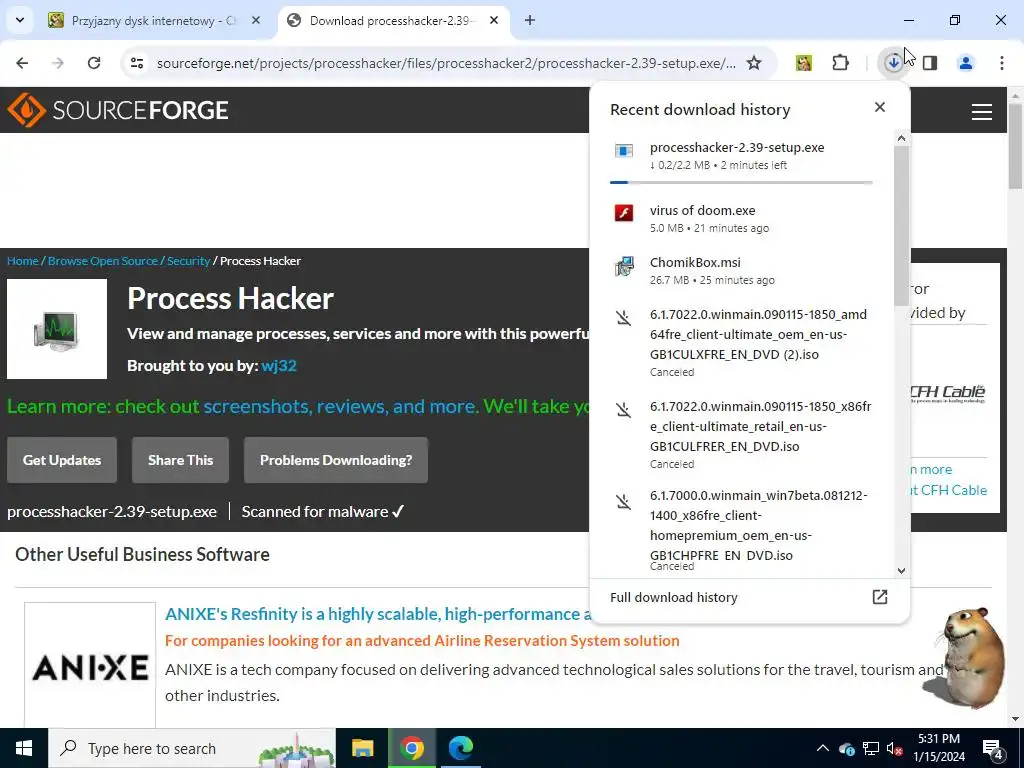Show hidden system tray icons
The height and width of the screenshot is (768, 1024).
[x=823, y=748]
